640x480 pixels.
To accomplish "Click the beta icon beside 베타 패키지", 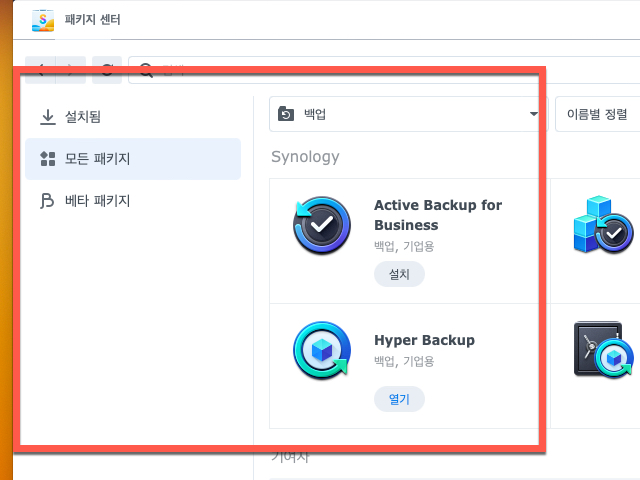I will click(x=47, y=201).
